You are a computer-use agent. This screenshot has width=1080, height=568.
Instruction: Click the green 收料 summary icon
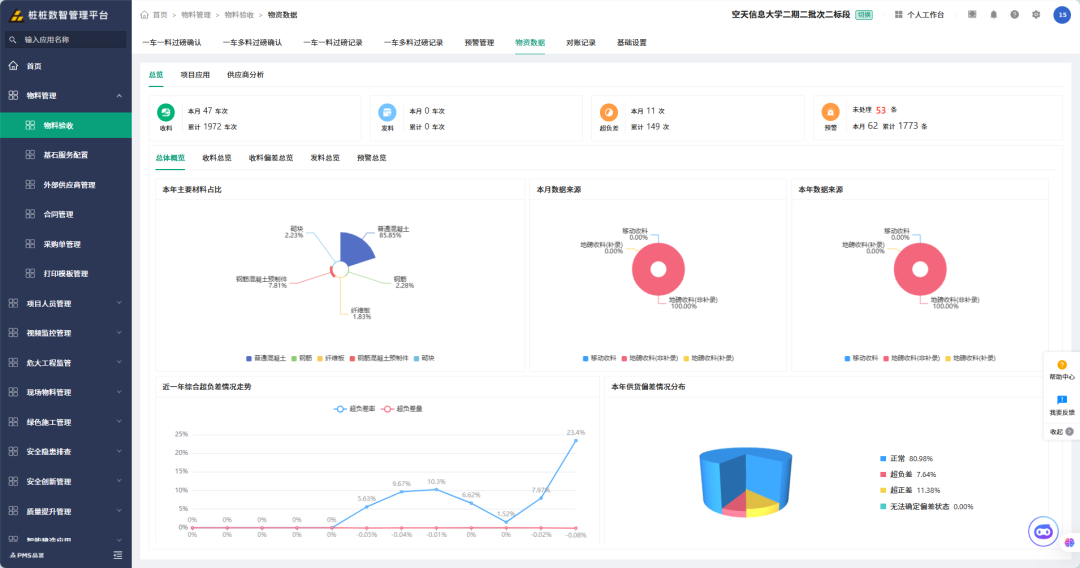pos(166,112)
